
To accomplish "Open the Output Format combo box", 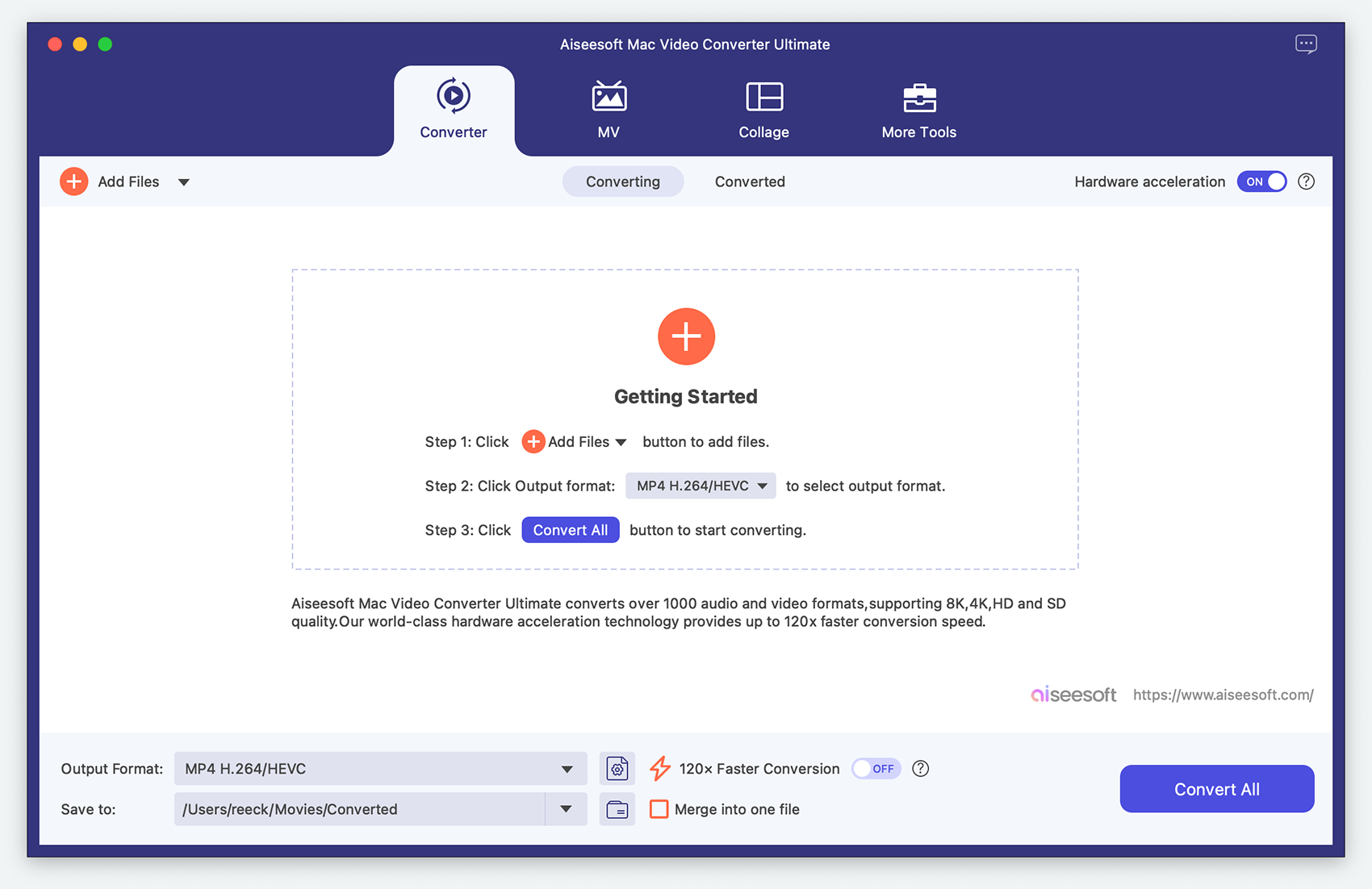I will (380, 769).
